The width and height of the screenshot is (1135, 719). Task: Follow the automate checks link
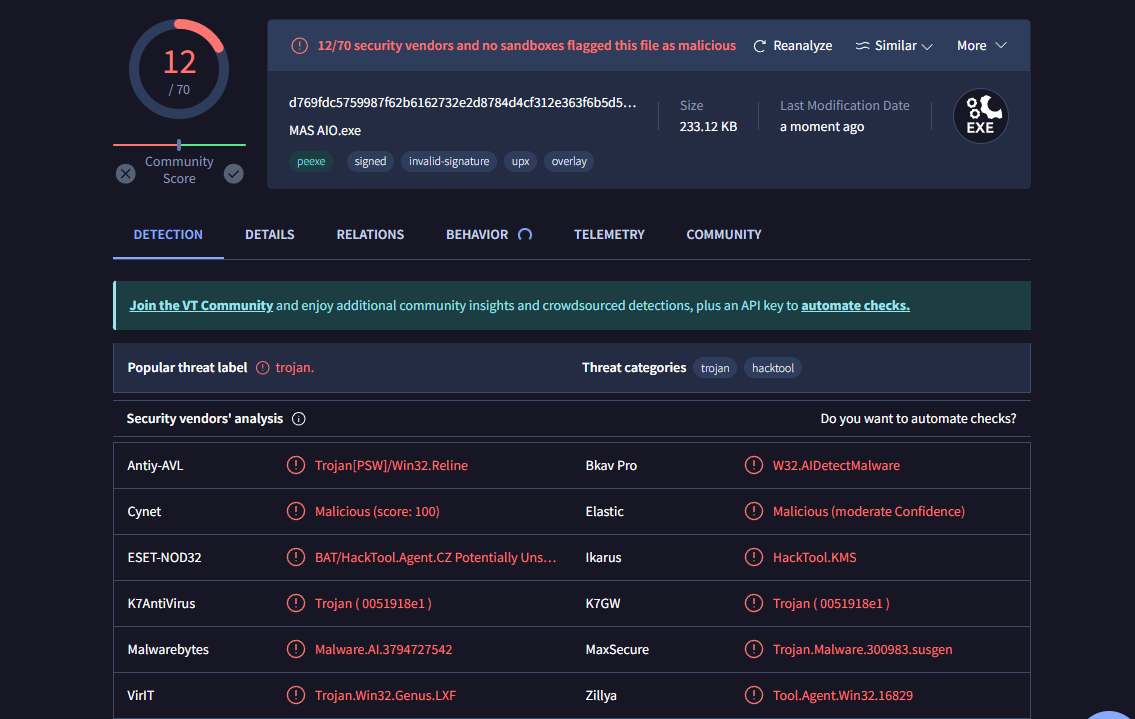click(x=855, y=306)
